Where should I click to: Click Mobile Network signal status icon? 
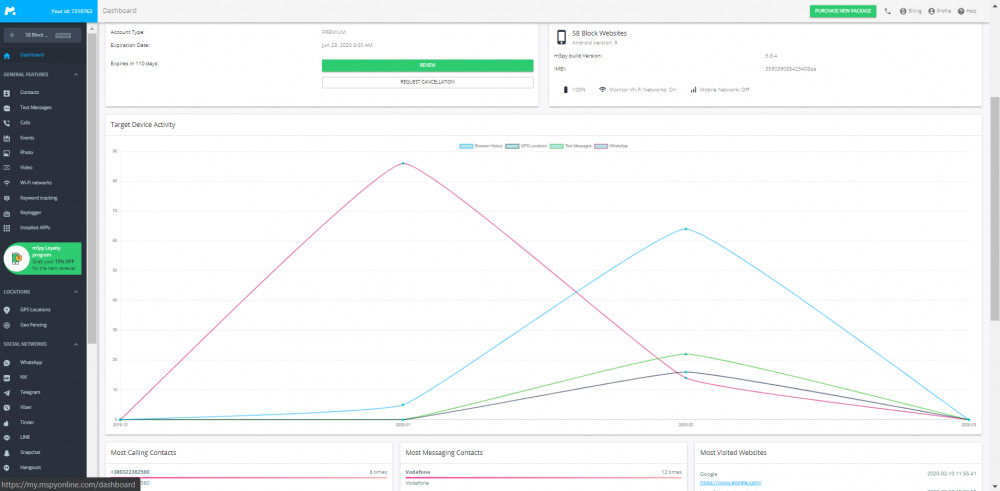[x=693, y=90]
